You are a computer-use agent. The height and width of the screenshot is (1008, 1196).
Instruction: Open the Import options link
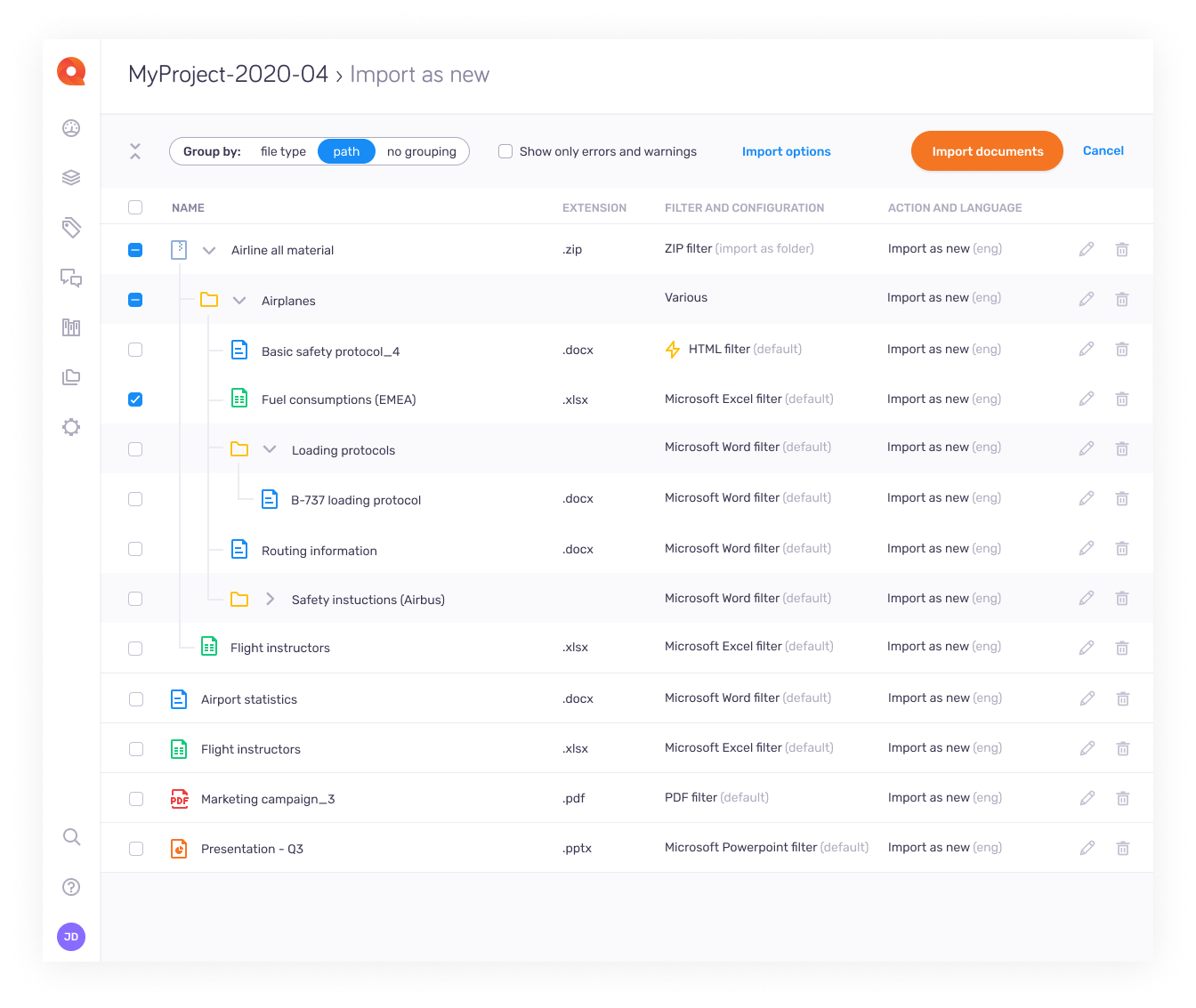[786, 151]
